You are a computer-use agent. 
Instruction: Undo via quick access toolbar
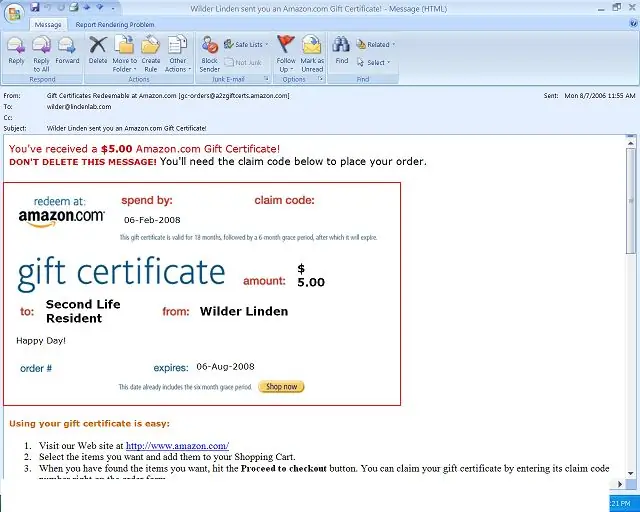click(x=48, y=7)
